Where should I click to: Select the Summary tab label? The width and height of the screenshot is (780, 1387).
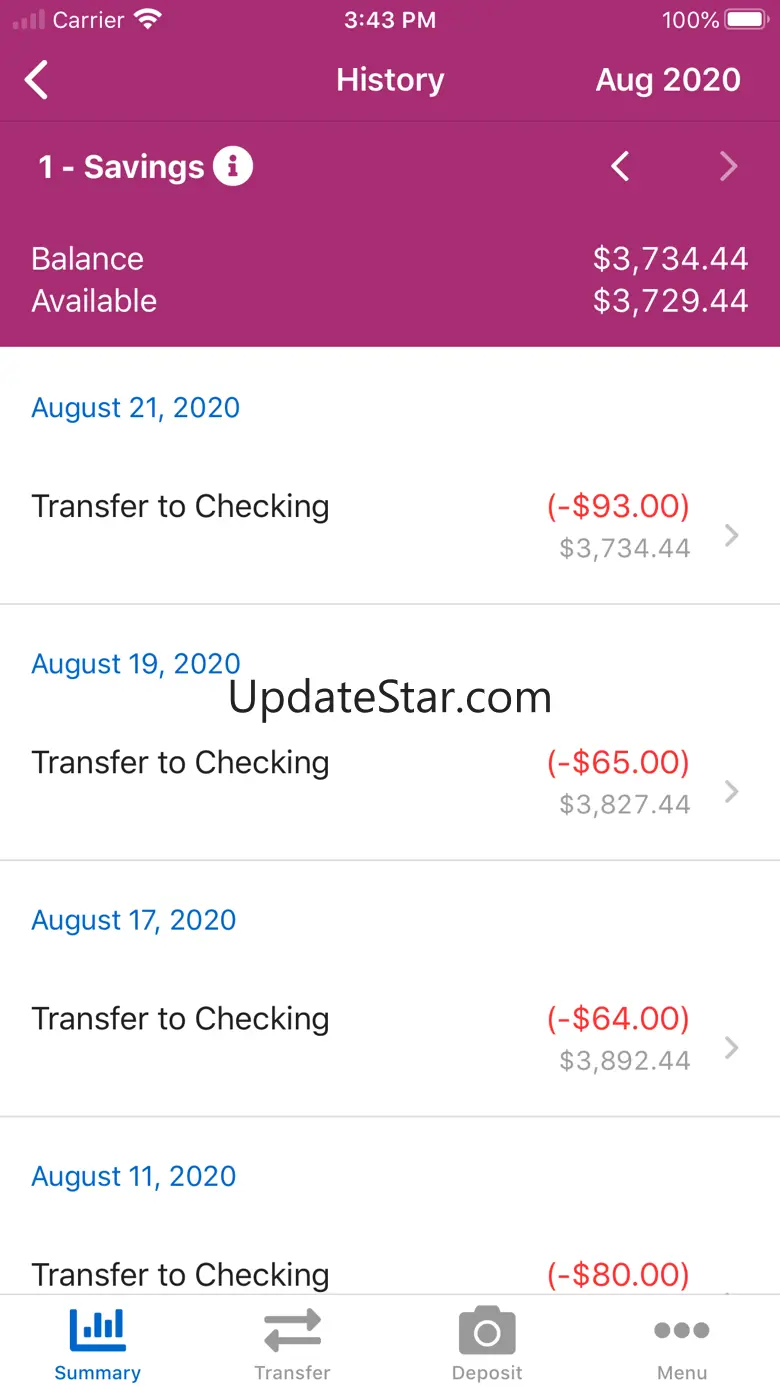(97, 1373)
